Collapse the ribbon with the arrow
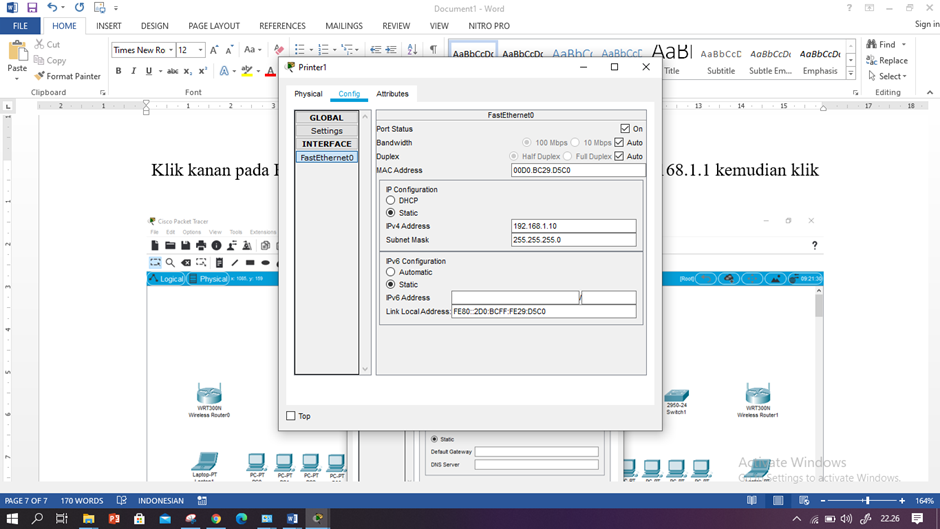The height and width of the screenshot is (529, 940). pyautogui.click(x=930, y=92)
